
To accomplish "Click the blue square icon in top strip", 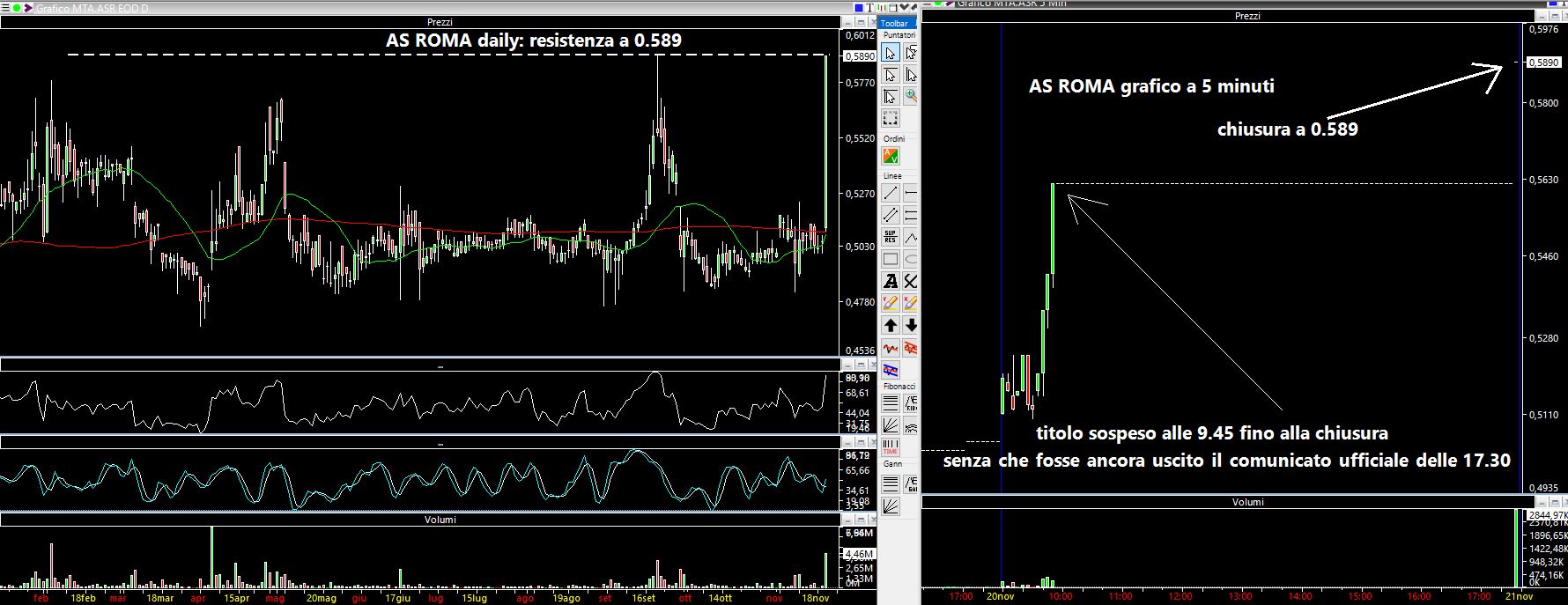I will [x=859, y=7].
